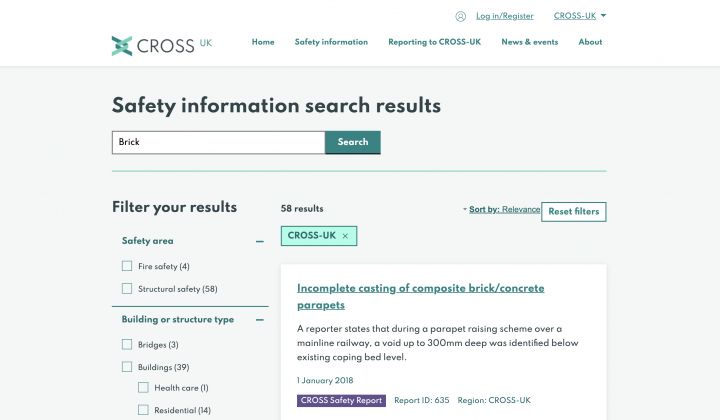Image resolution: width=720 pixels, height=420 pixels.
Task: Click the 1 January 2018 date
Action: (x=325, y=381)
